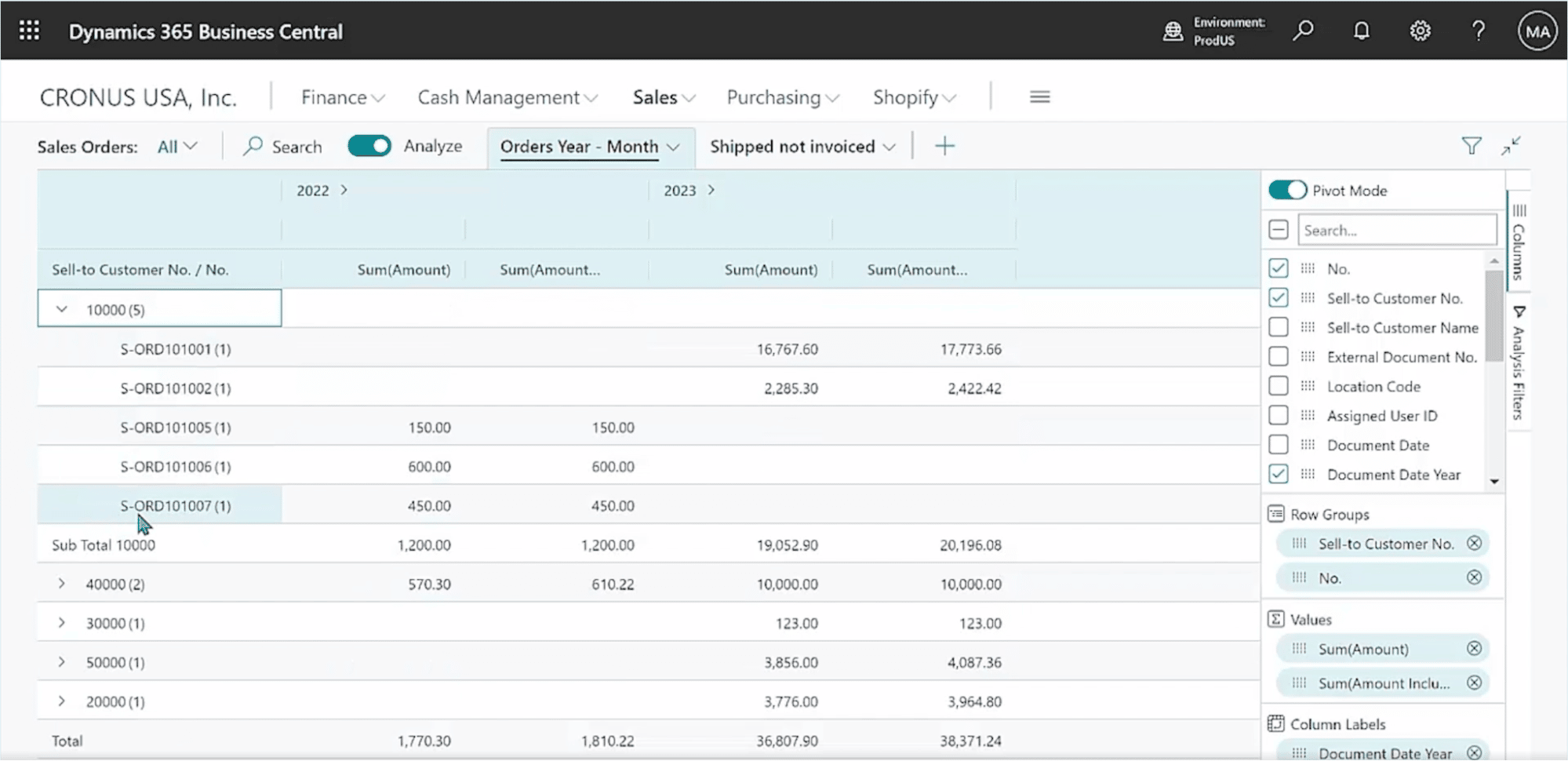Open the All dropdown beside Sales Orders
This screenshot has height=761, width=1568.
pyautogui.click(x=176, y=146)
